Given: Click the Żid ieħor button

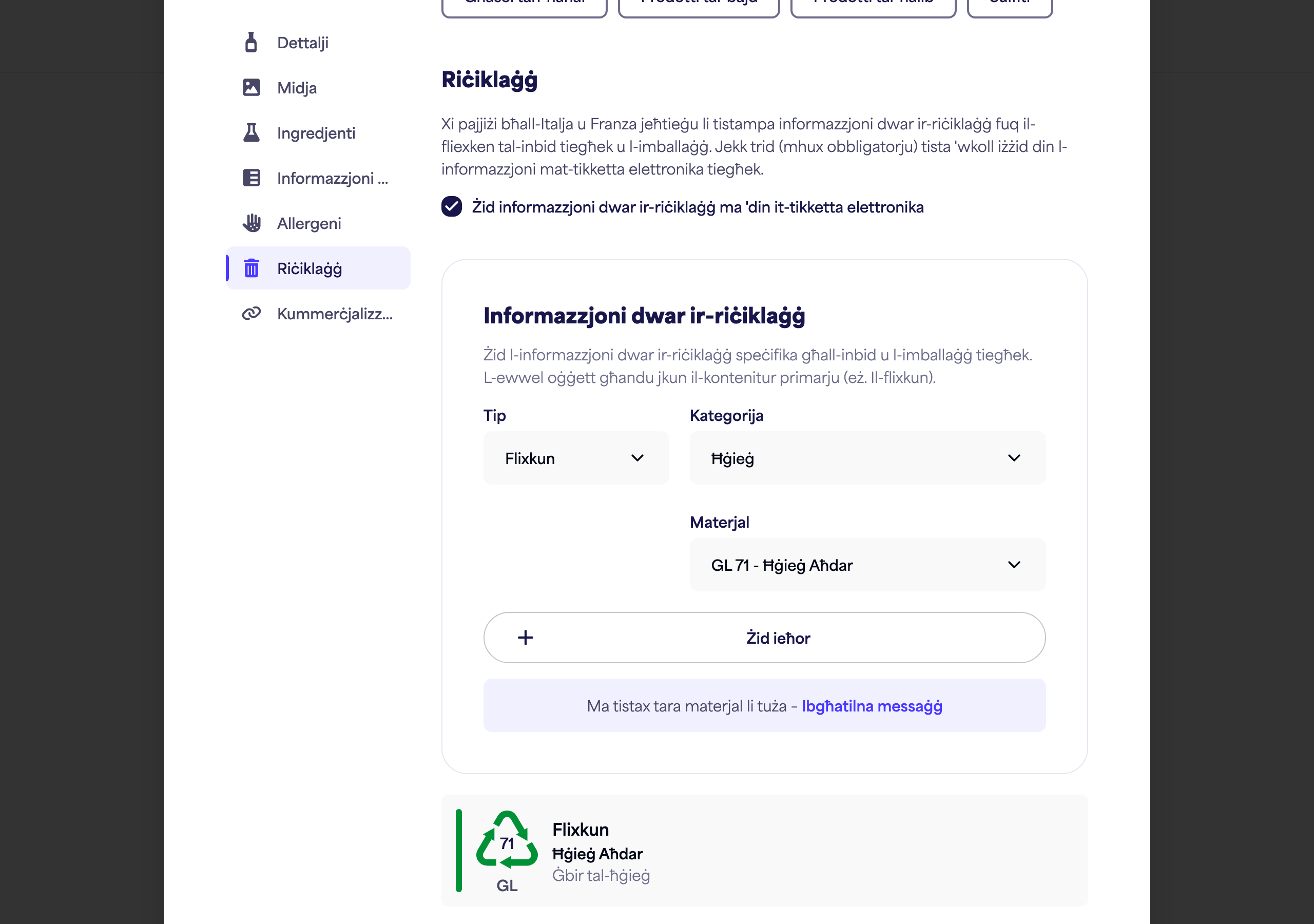Looking at the screenshot, I should (764, 638).
